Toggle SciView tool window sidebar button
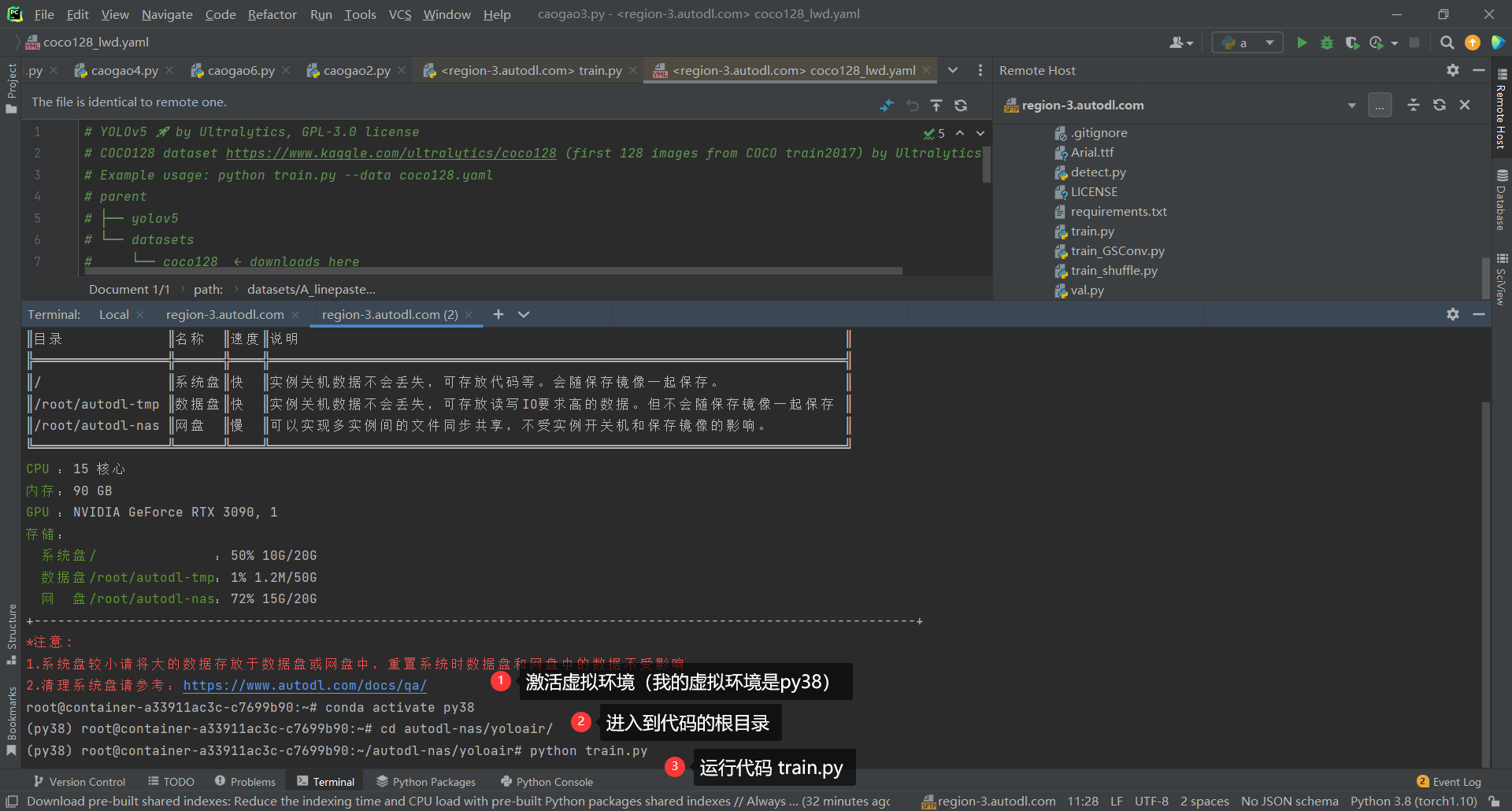 click(1502, 279)
